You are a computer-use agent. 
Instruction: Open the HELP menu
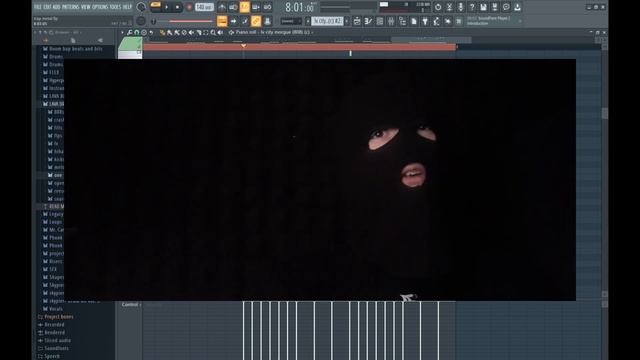tap(127, 7)
